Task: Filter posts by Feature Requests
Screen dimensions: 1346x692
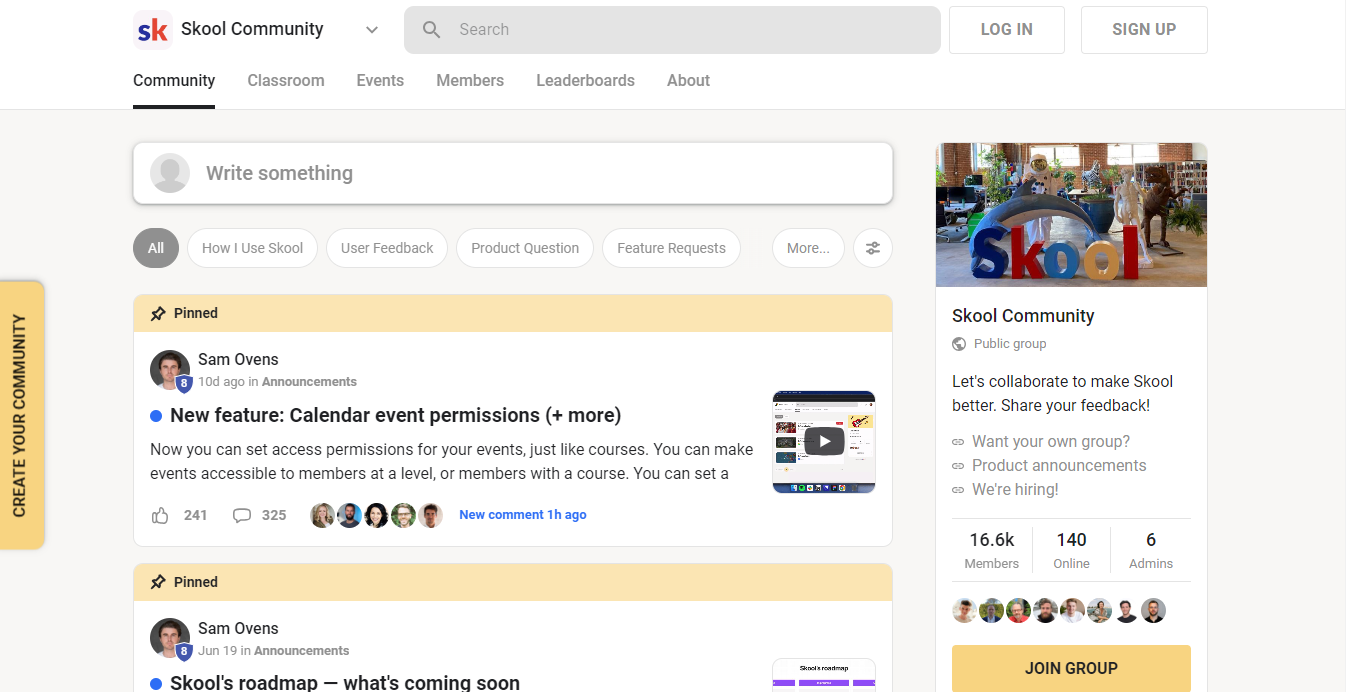Action: (x=671, y=248)
